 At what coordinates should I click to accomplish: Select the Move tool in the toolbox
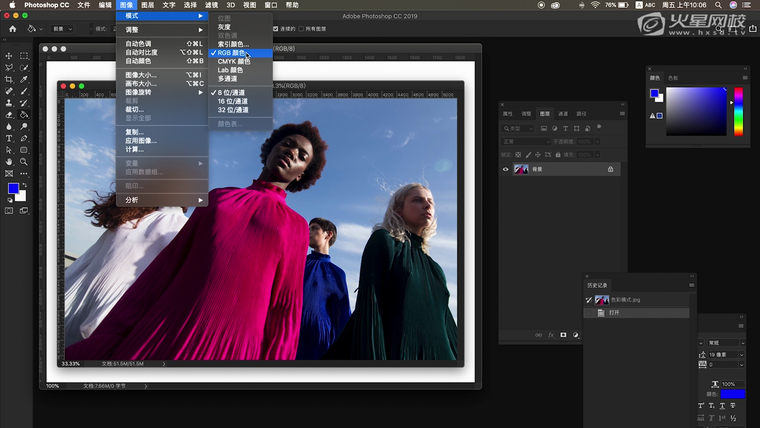tap(9, 56)
